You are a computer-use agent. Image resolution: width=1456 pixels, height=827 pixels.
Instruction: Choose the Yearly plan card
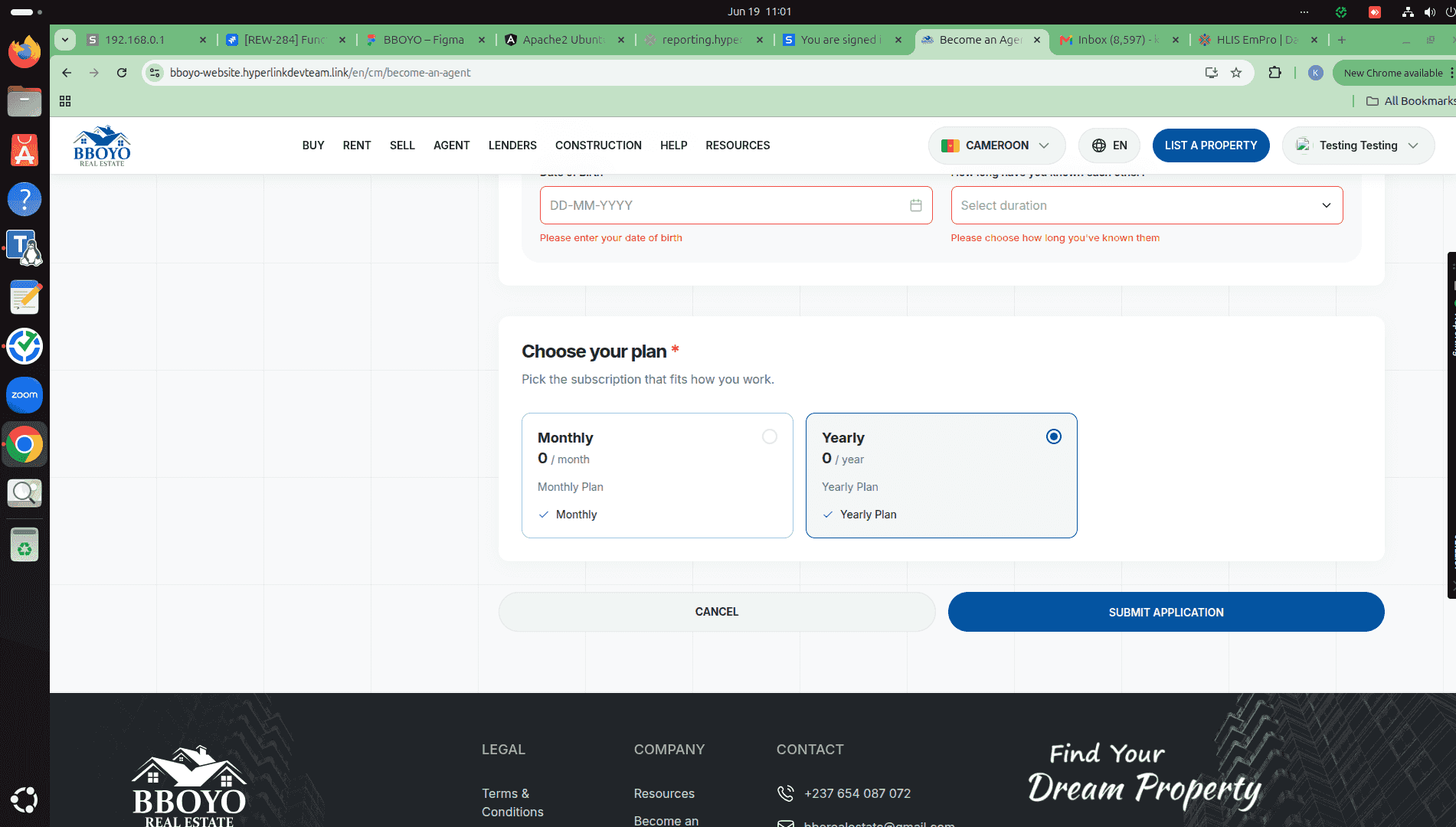coord(941,476)
